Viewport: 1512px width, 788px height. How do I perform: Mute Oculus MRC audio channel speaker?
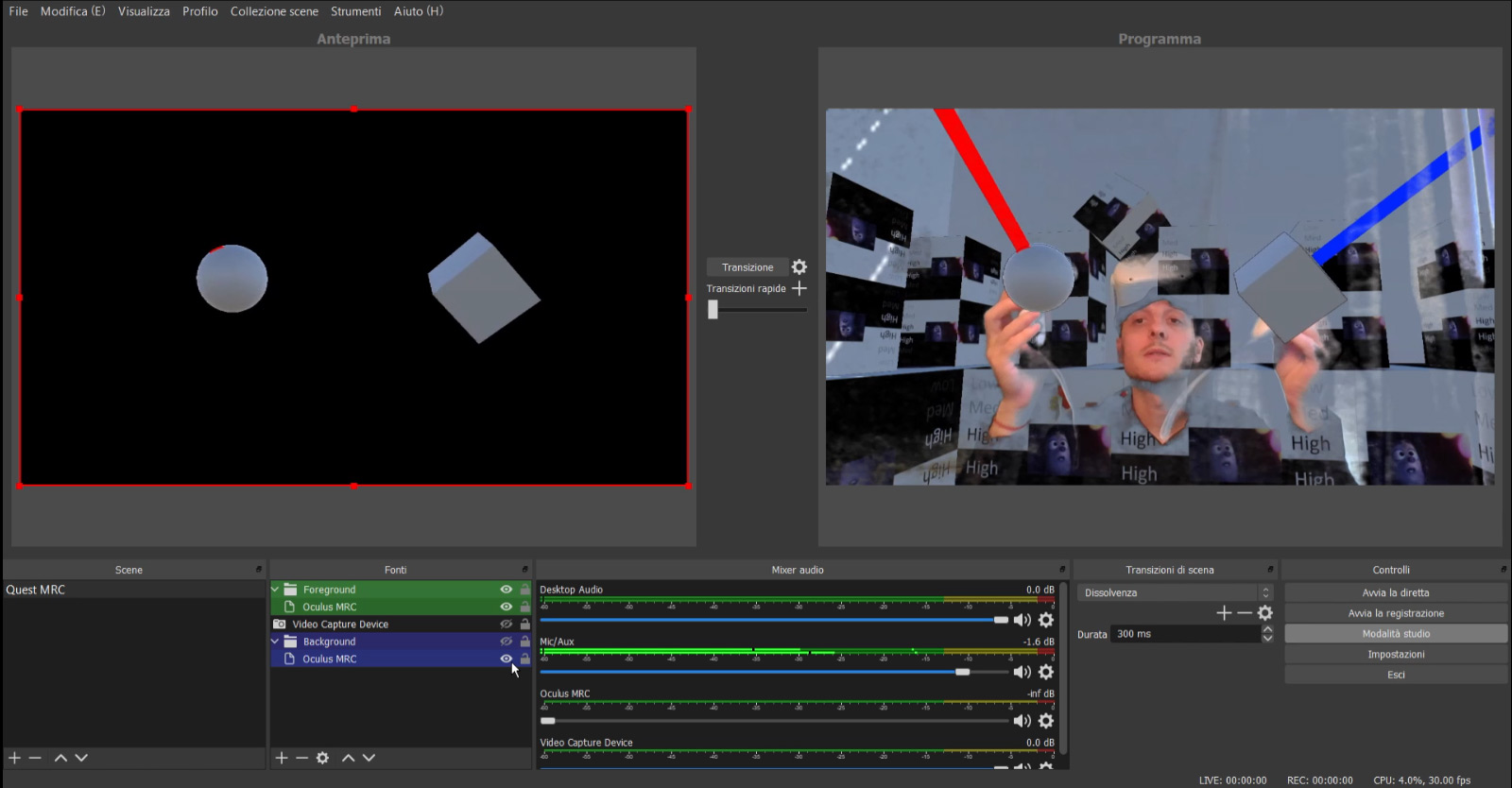click(1022, 721)
